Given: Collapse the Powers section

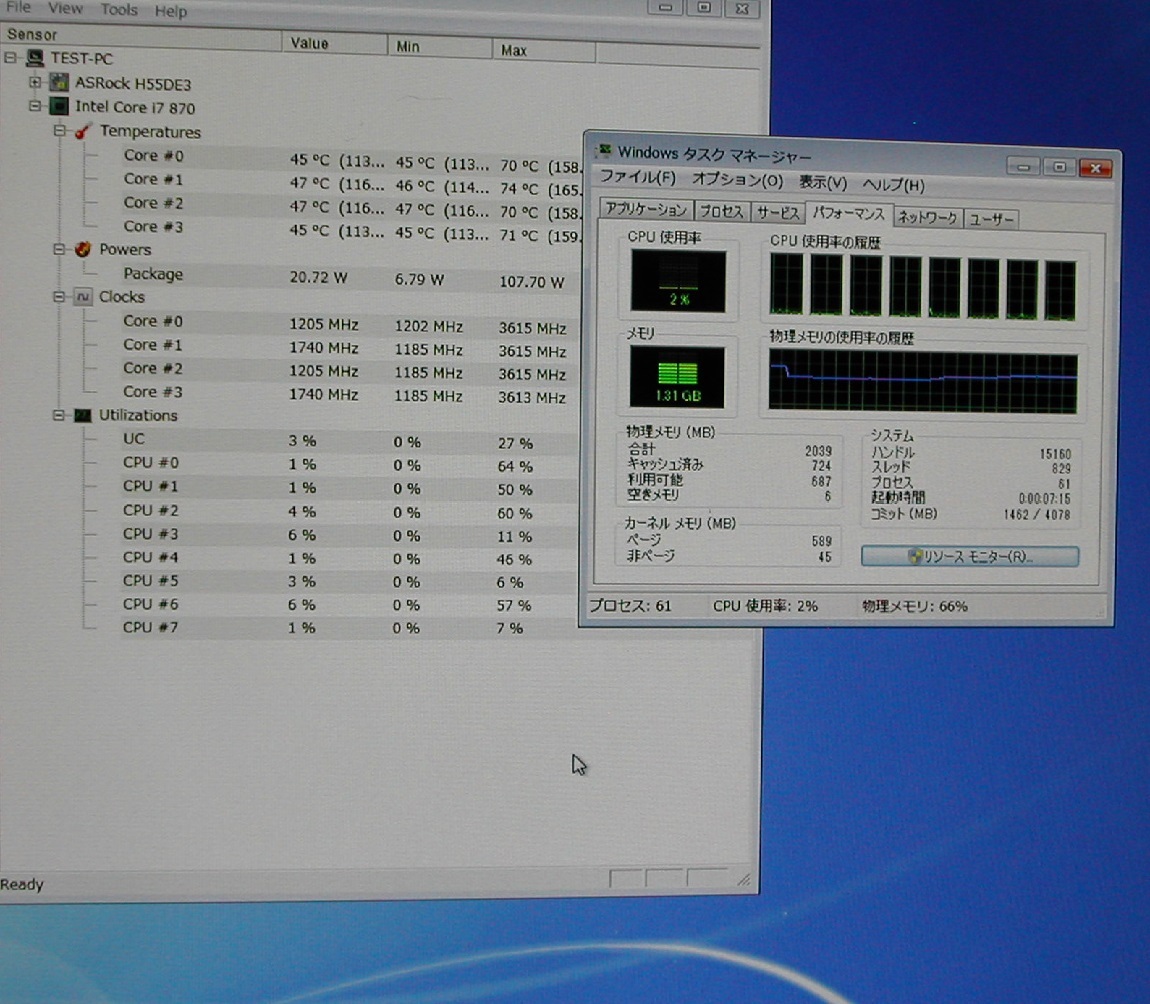Looking at the screenshot, I should [x=59, y=249].
